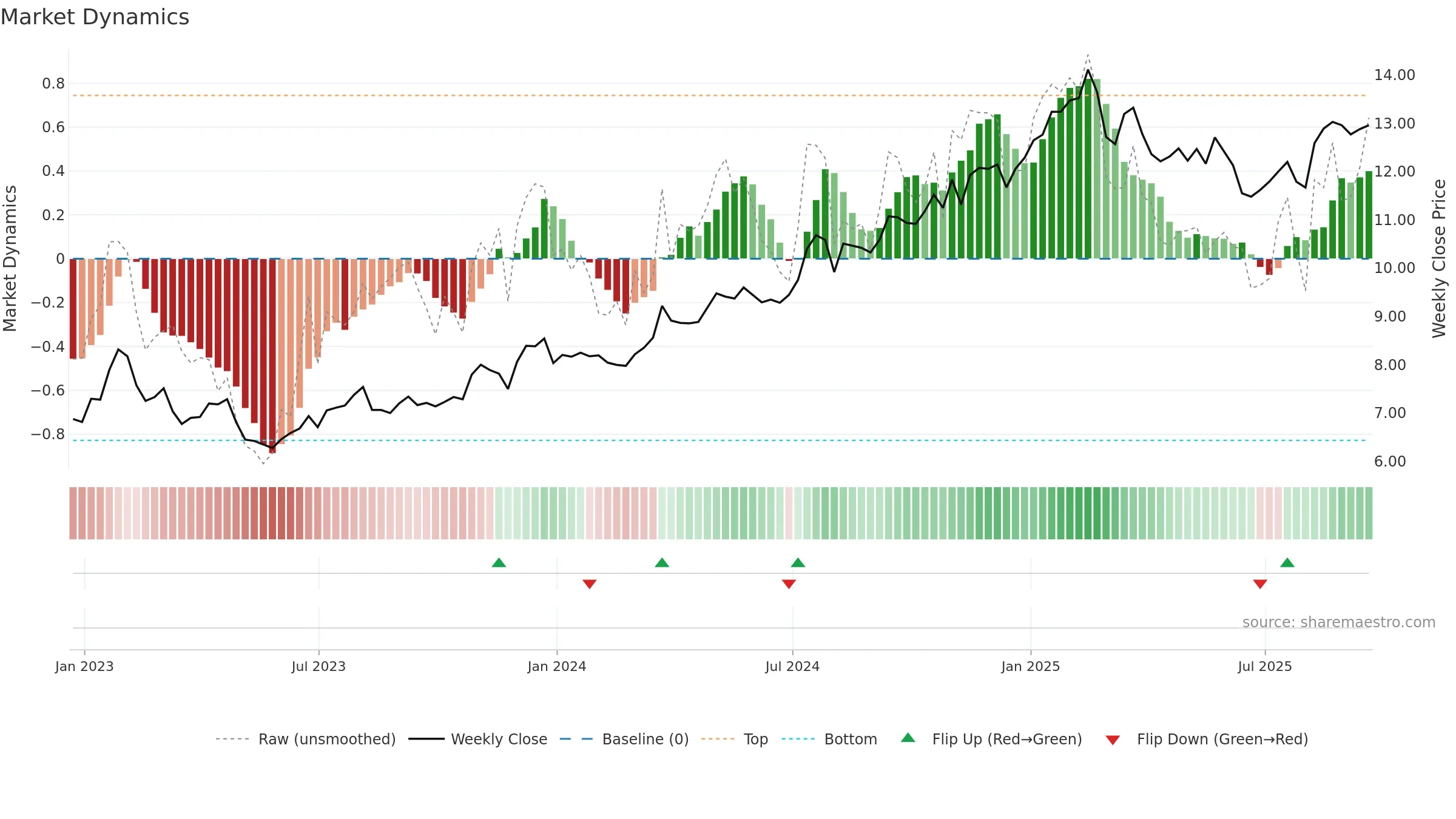
Task: Click the Jan 2024 x-axis label
Action: click(557, 666)
